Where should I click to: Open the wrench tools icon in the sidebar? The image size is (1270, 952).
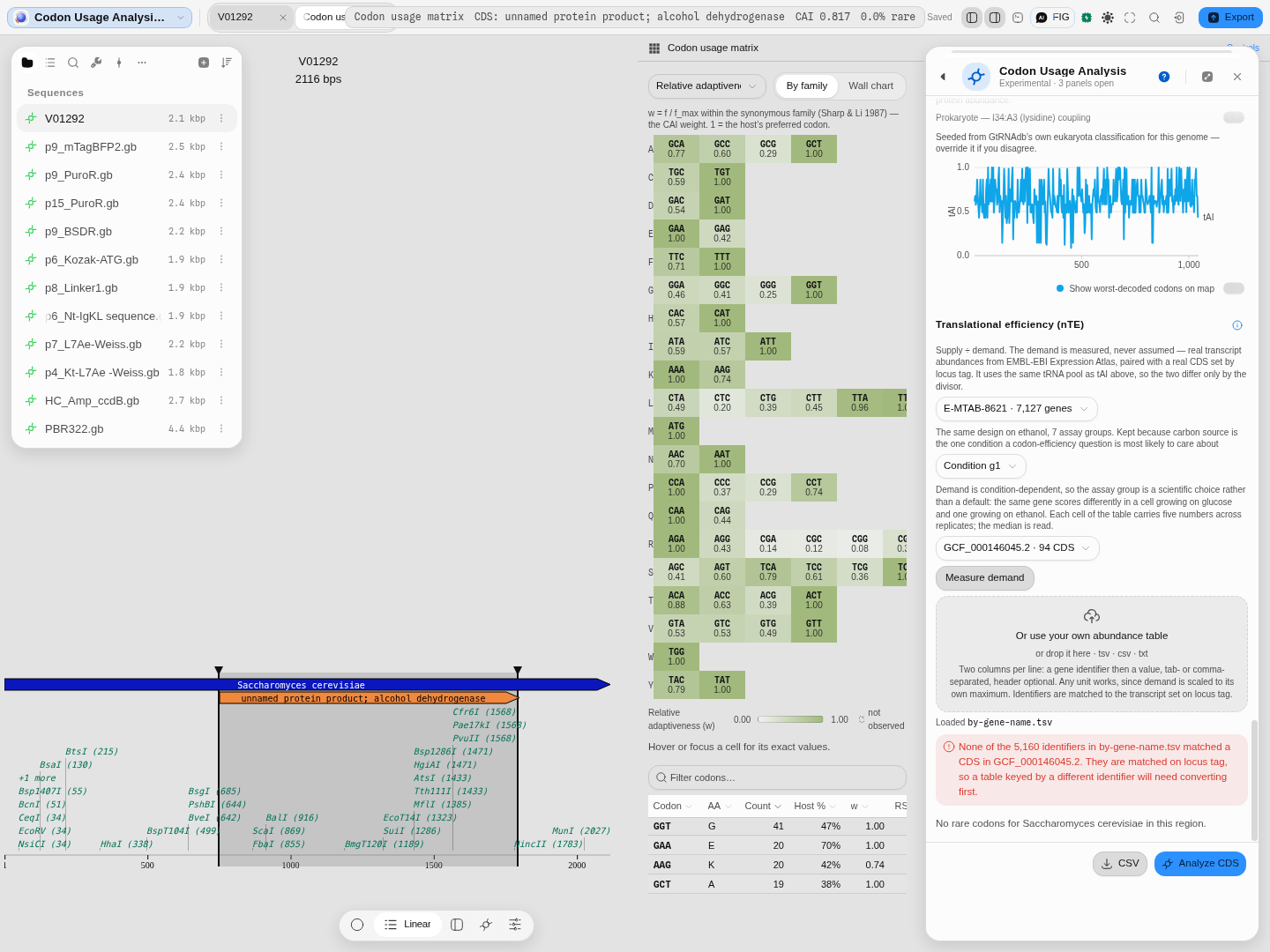tap(96, 63)
